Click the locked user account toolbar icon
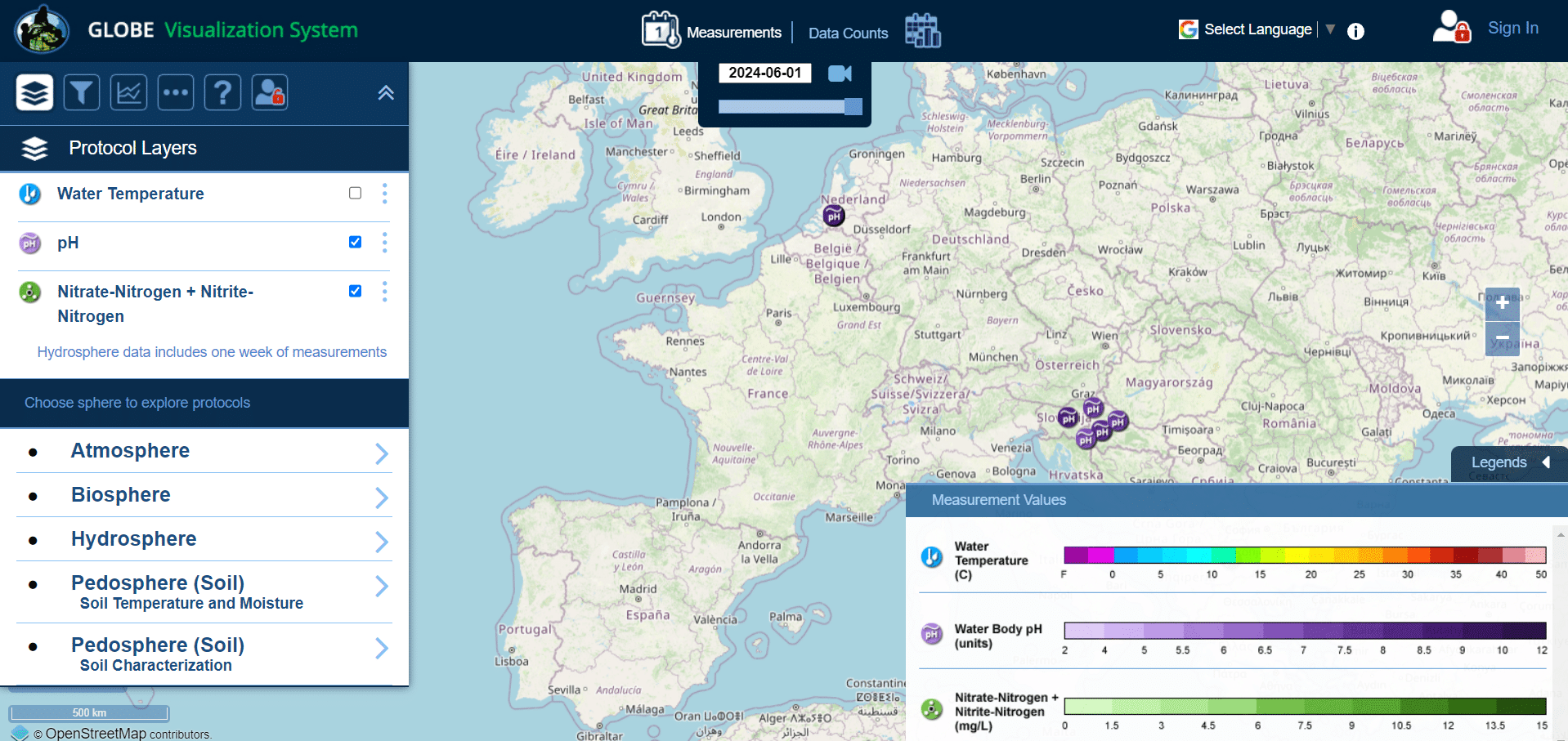1568x741 pixels. [x=270, y=92]
